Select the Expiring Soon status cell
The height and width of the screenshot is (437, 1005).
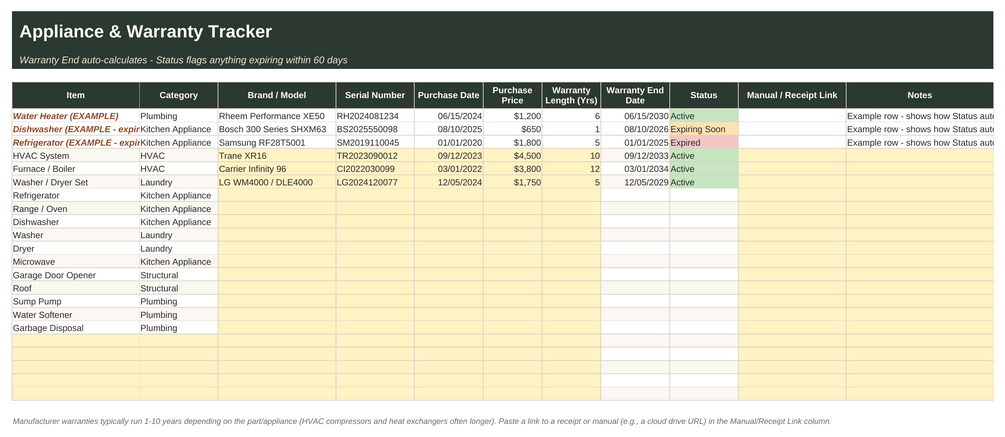click(704, 129)
